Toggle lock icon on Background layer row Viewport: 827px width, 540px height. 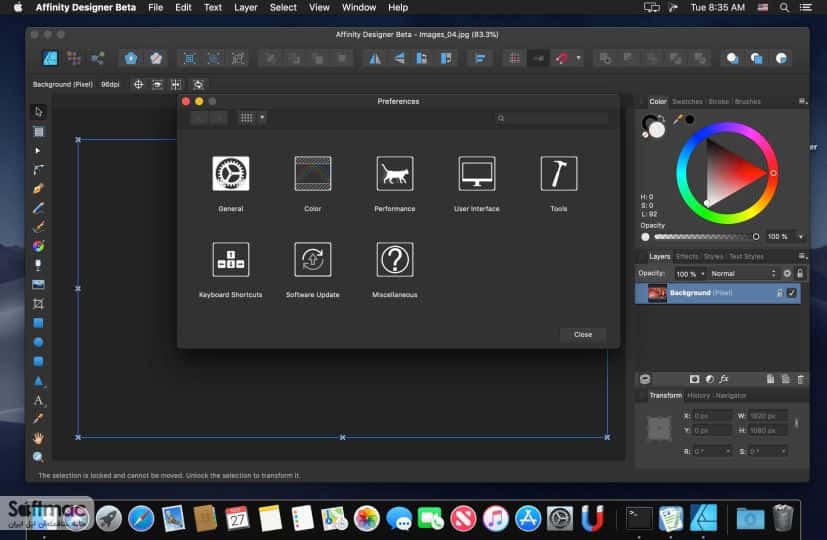[780, 293]
